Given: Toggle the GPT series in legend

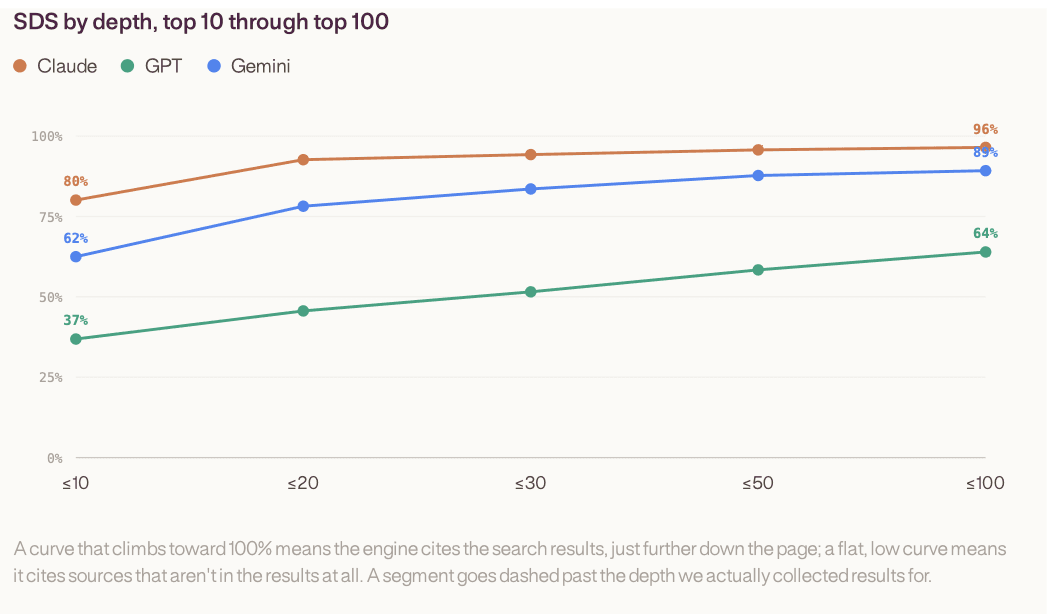Looking at the screenshot, I should click(152, 66).
